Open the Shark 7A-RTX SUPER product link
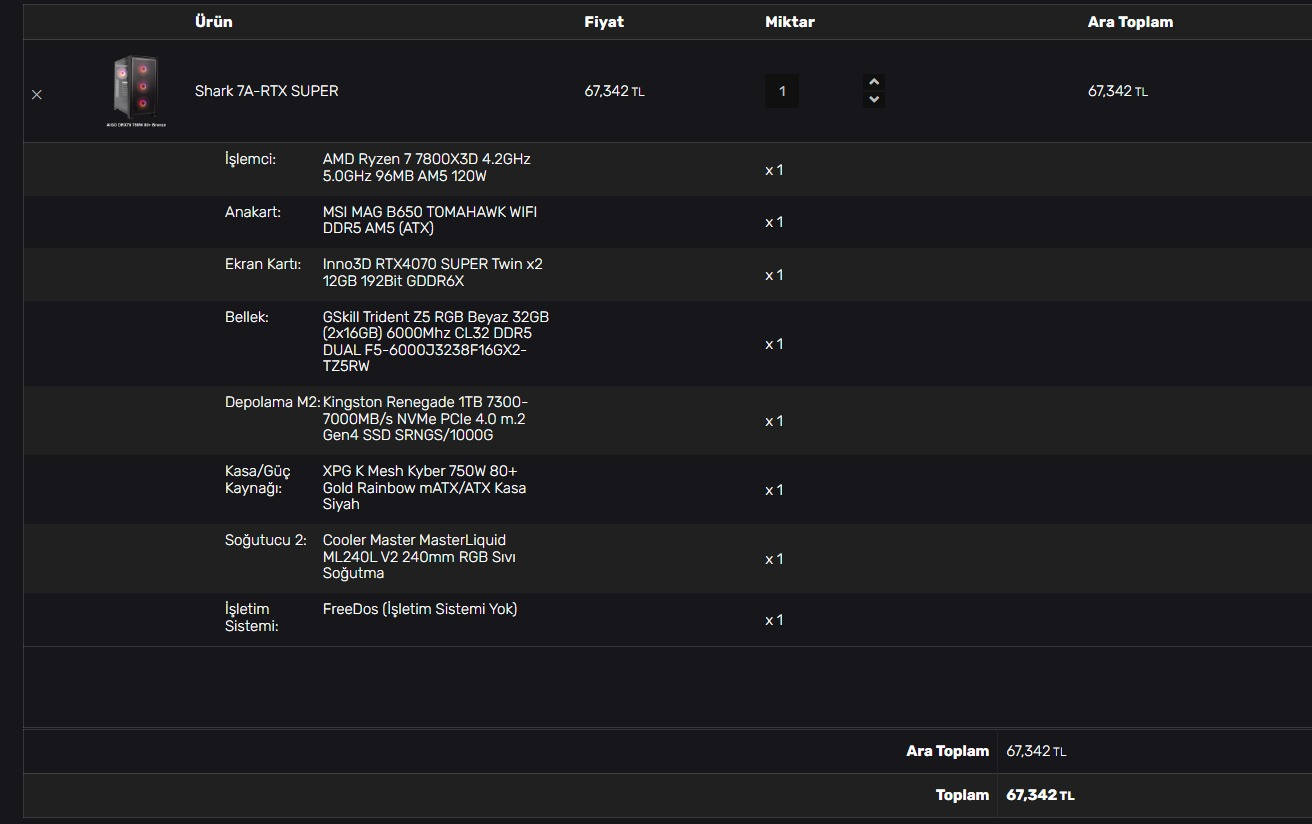 (x=266, y=91)
